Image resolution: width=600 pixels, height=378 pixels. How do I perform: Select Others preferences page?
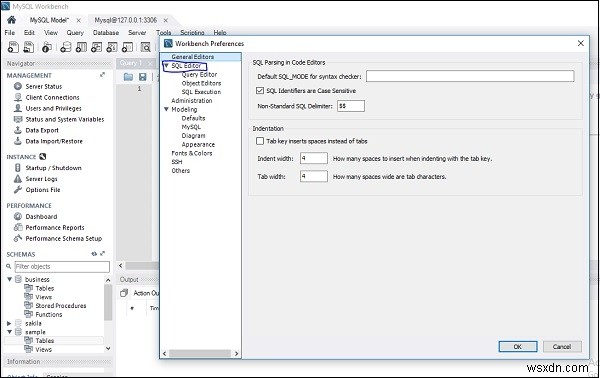pos(181,171)
